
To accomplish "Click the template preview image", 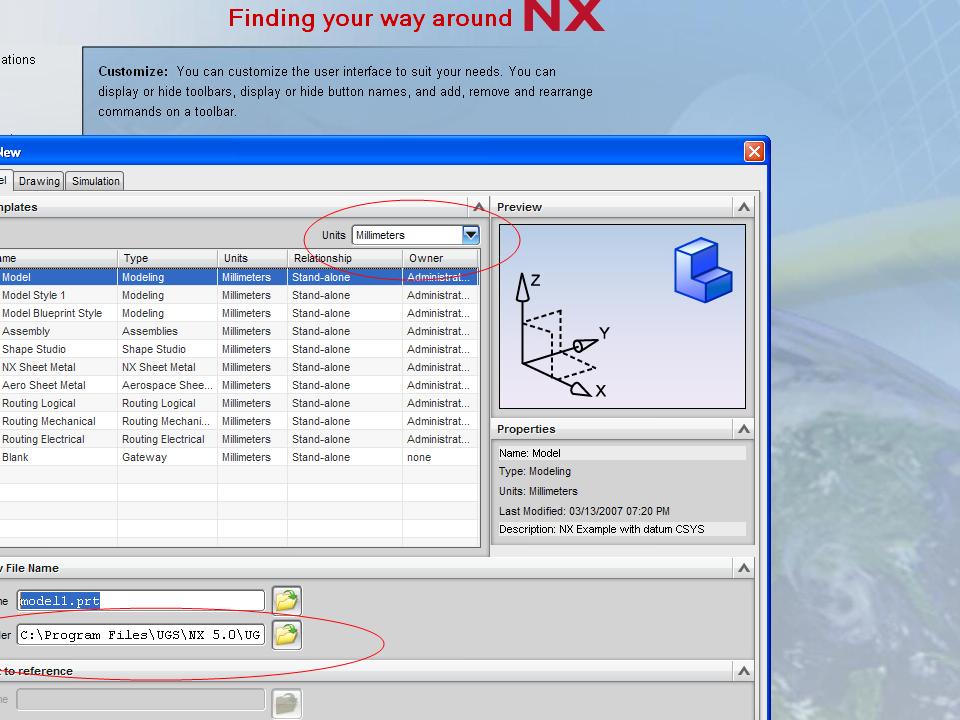I will (623, 317).
